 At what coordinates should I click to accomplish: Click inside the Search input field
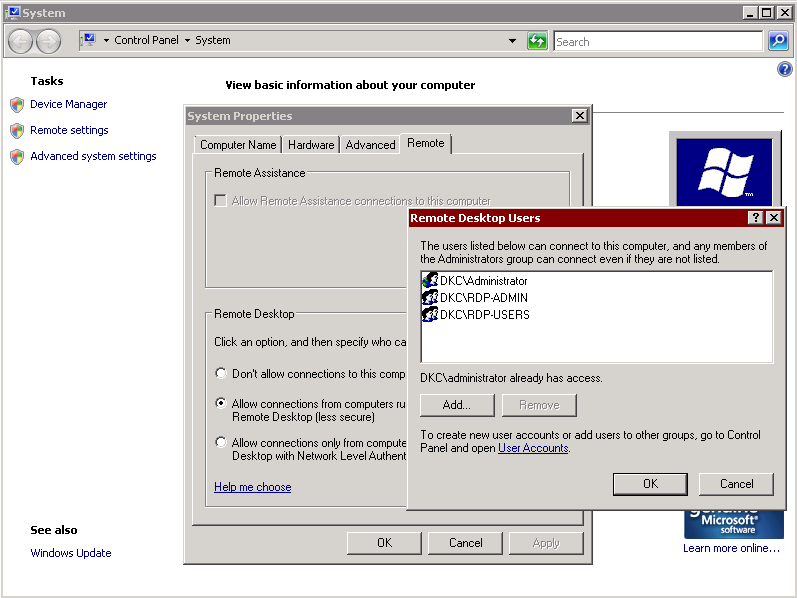coord(658,41)
